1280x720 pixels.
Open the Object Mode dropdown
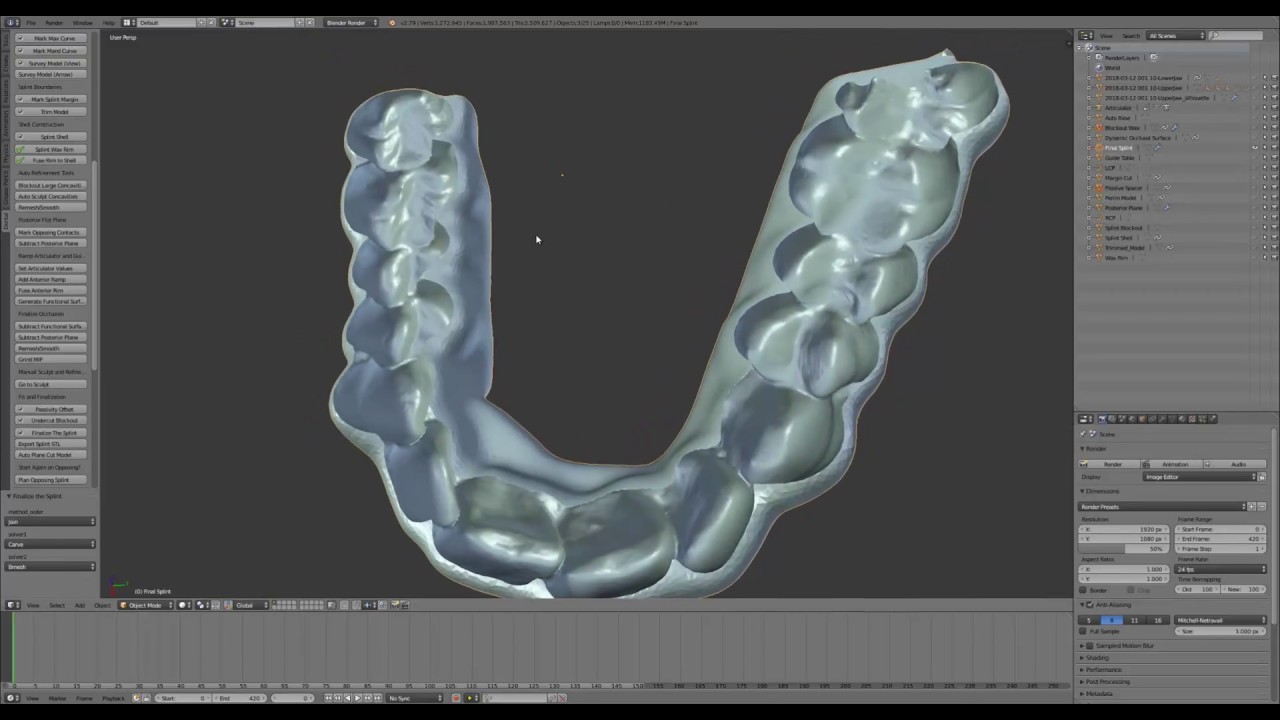point(147,605)
